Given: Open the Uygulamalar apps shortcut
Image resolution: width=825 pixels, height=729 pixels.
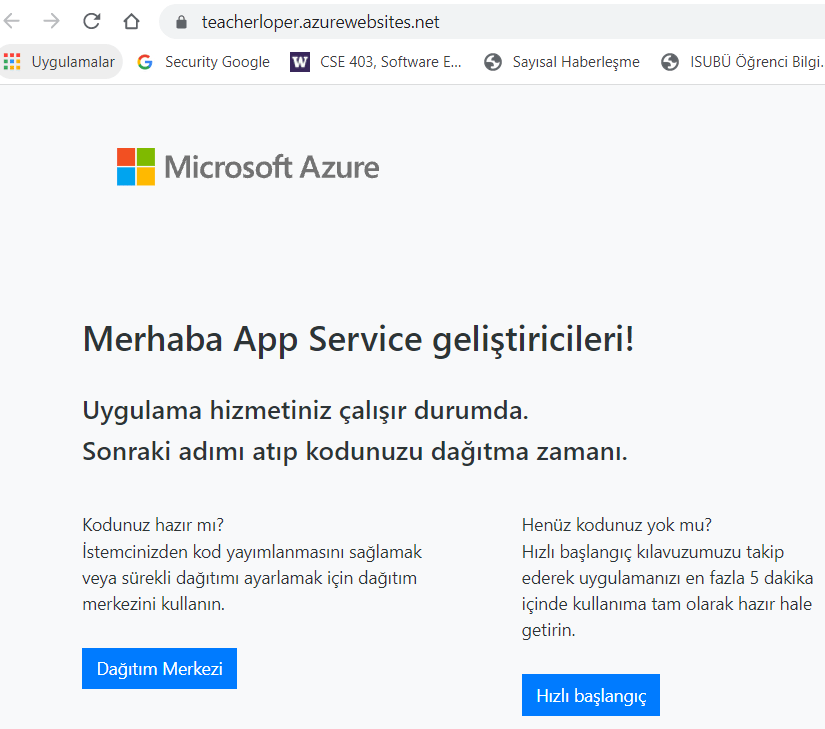Looking at the screenshot, I should tap(60, 62).
